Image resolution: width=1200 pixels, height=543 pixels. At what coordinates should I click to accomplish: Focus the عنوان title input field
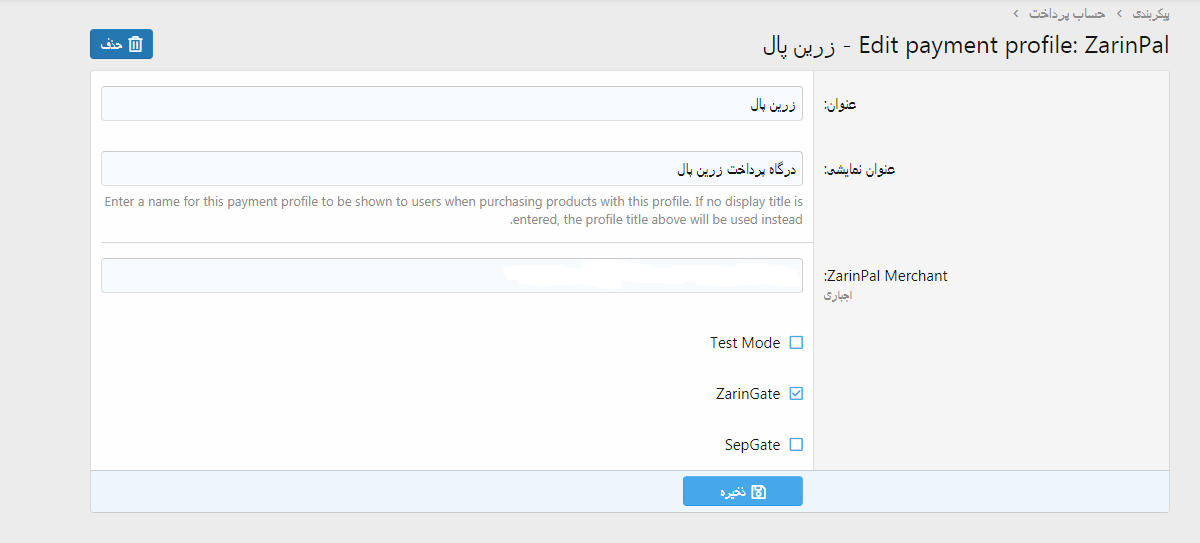pos(451,104)
